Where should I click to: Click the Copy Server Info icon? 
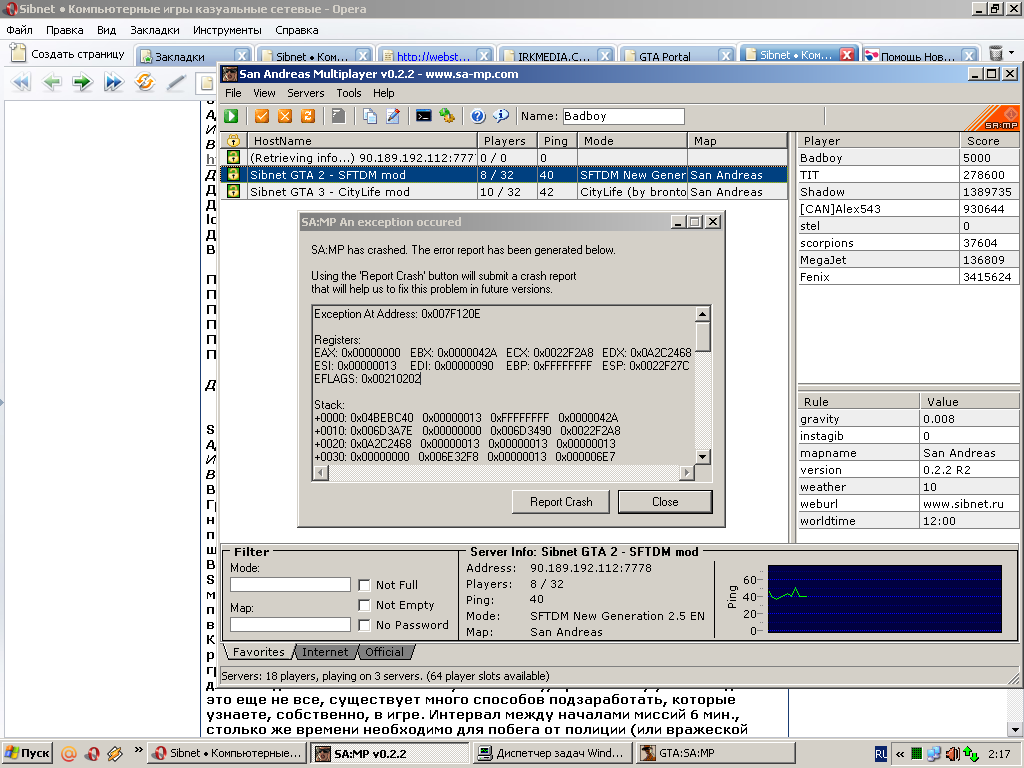tap(370, 116)
